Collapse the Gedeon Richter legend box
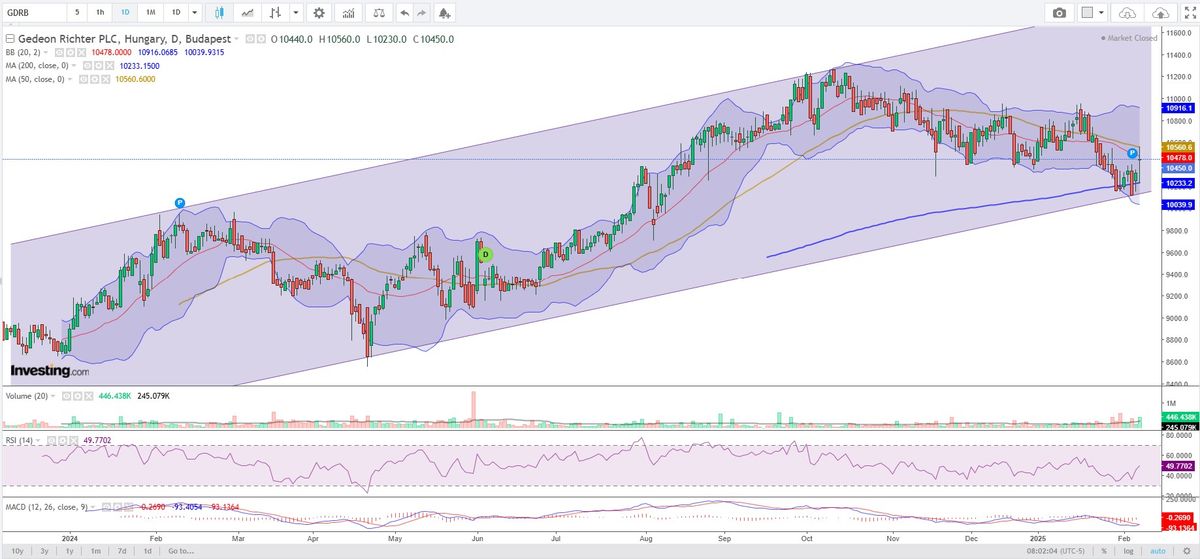 tap(9, 39)
